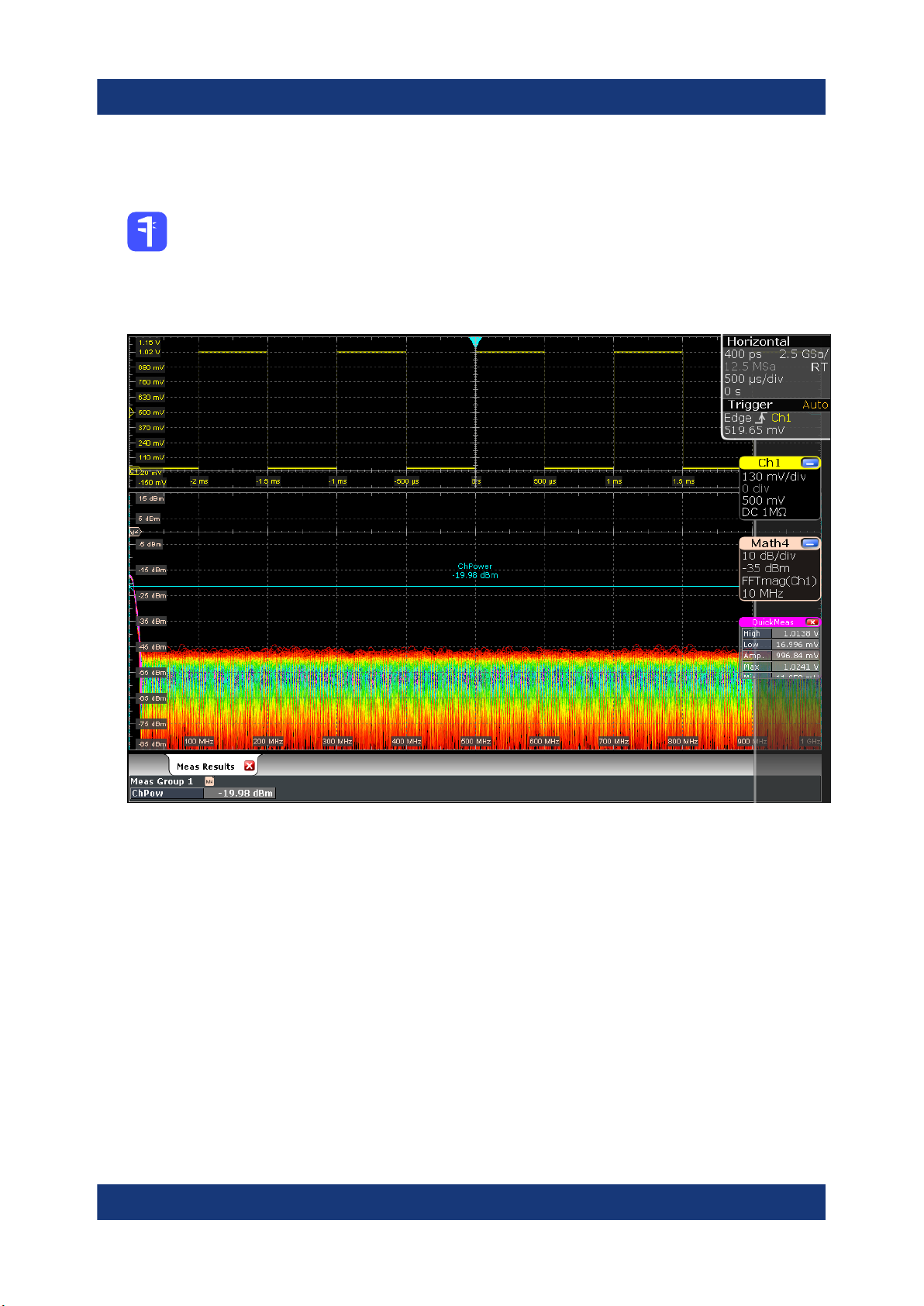Click the Auto trigger mode indicator
Image resolution: width=924 pixels, height=1306 pixels.
point(815,405)
